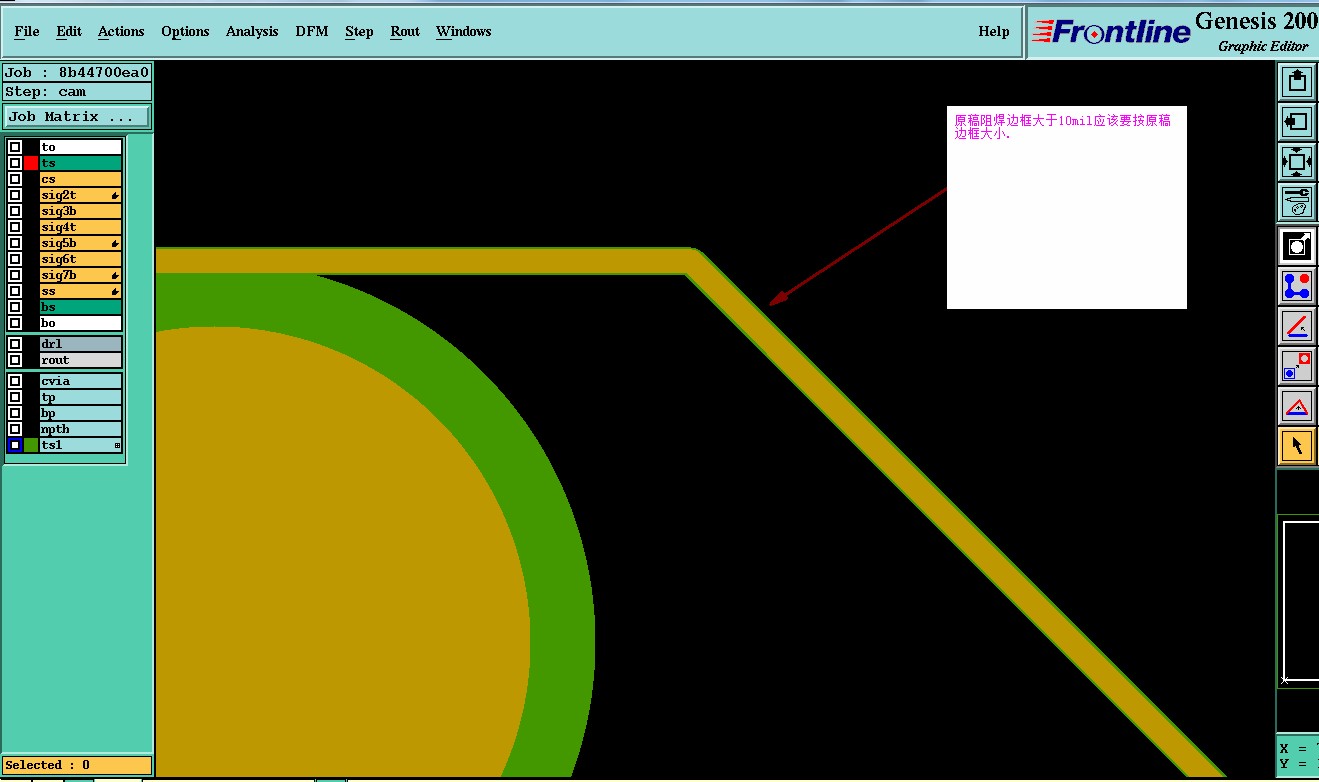Open the Rout menu
The height and width of the screenshot is (782, 1319).
(x=405, y=32)
